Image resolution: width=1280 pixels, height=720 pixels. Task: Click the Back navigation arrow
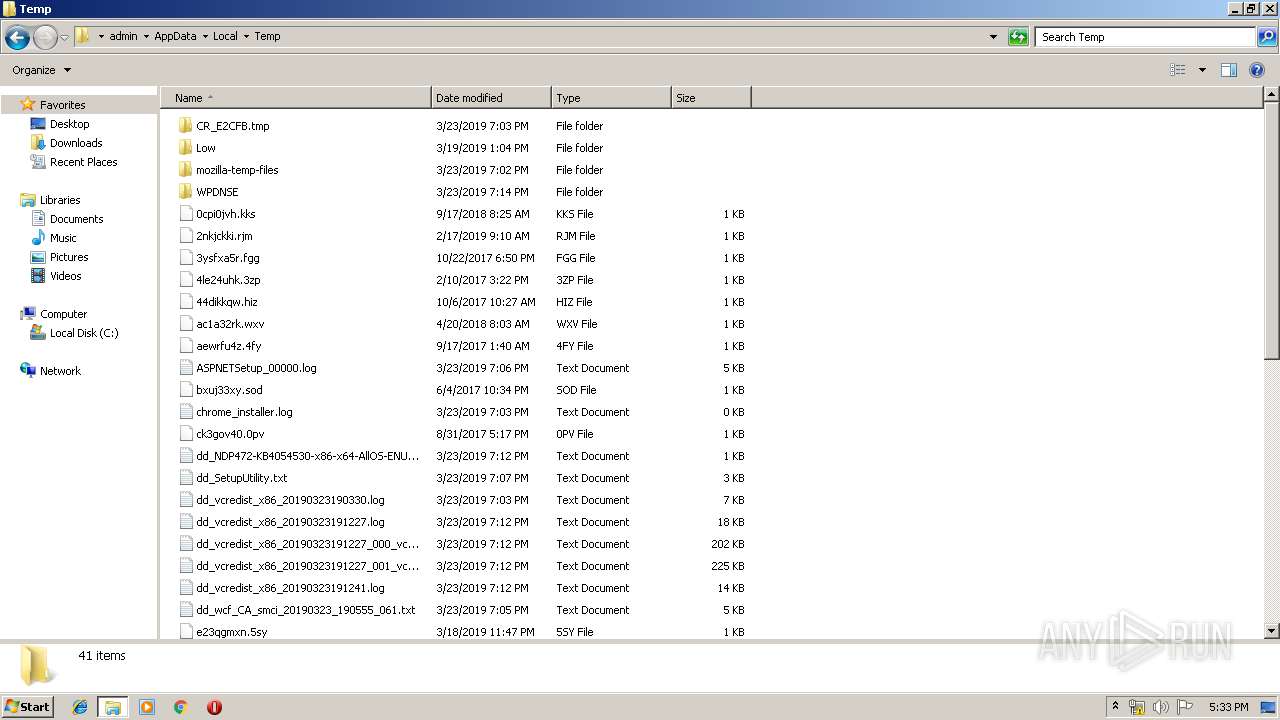click(x=17, y=37)
